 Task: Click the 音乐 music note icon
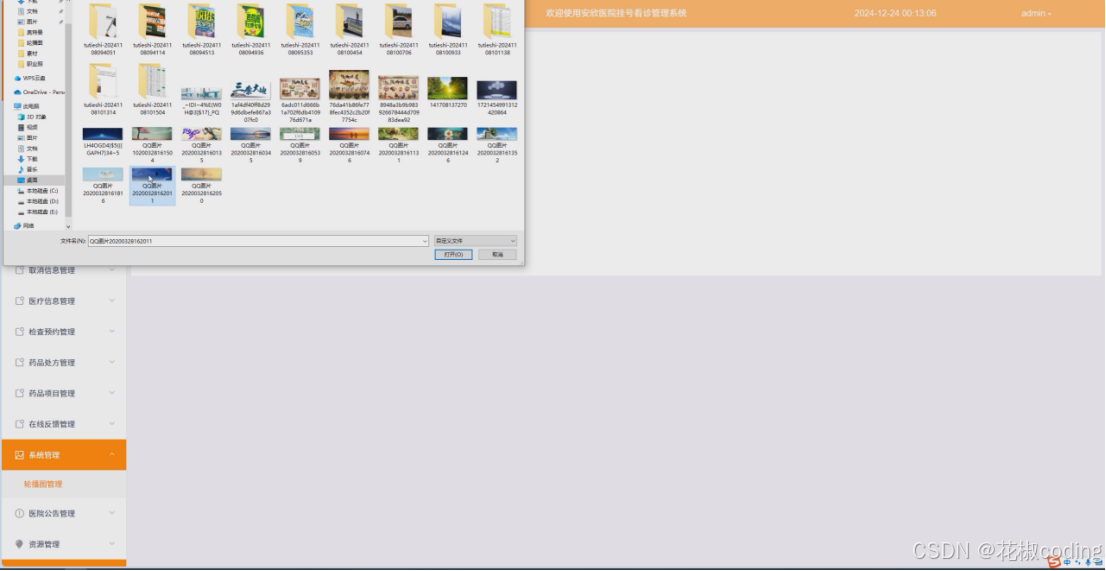(21, 169)
